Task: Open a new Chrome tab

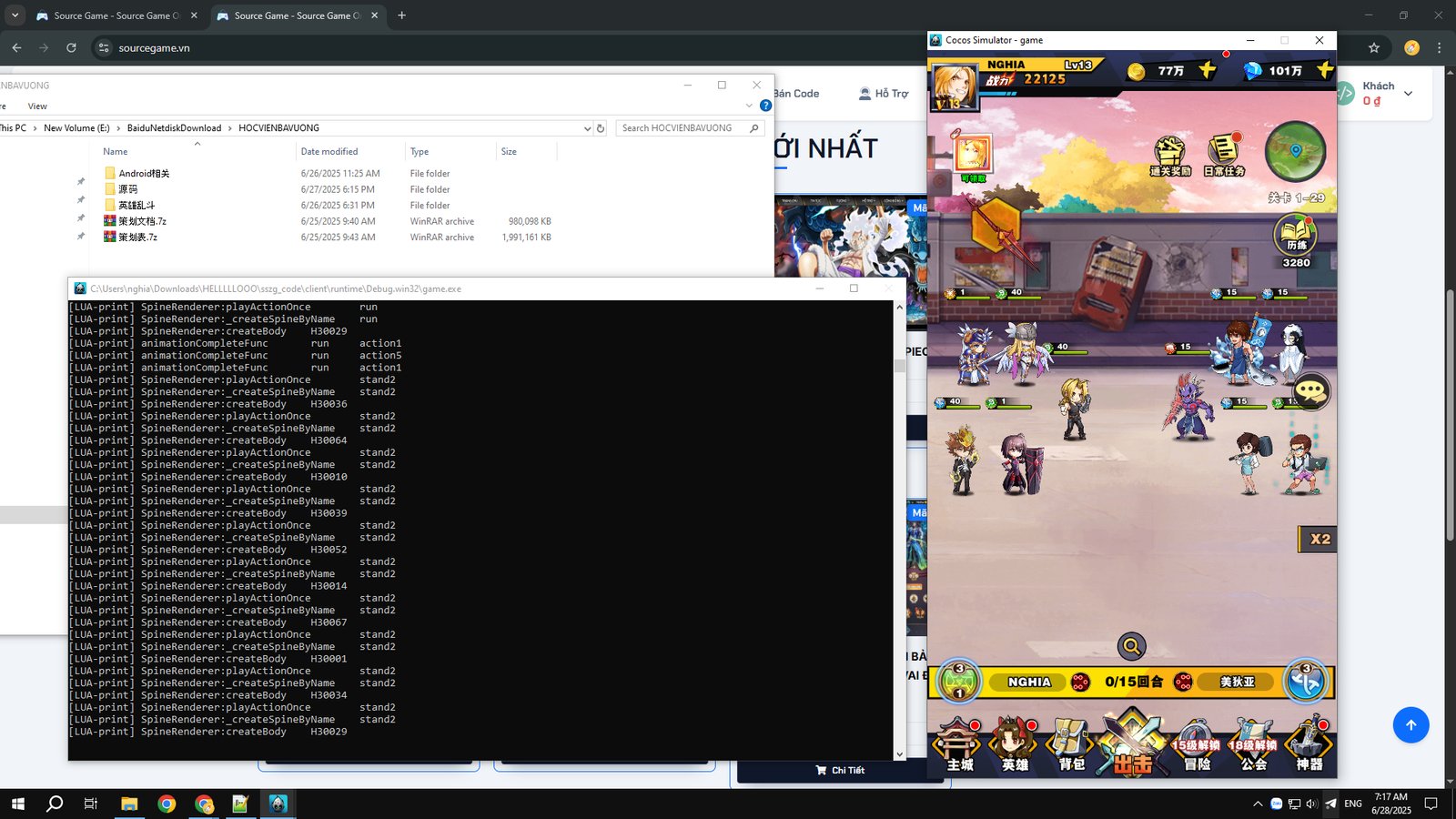Action: (x=401, y=15)
